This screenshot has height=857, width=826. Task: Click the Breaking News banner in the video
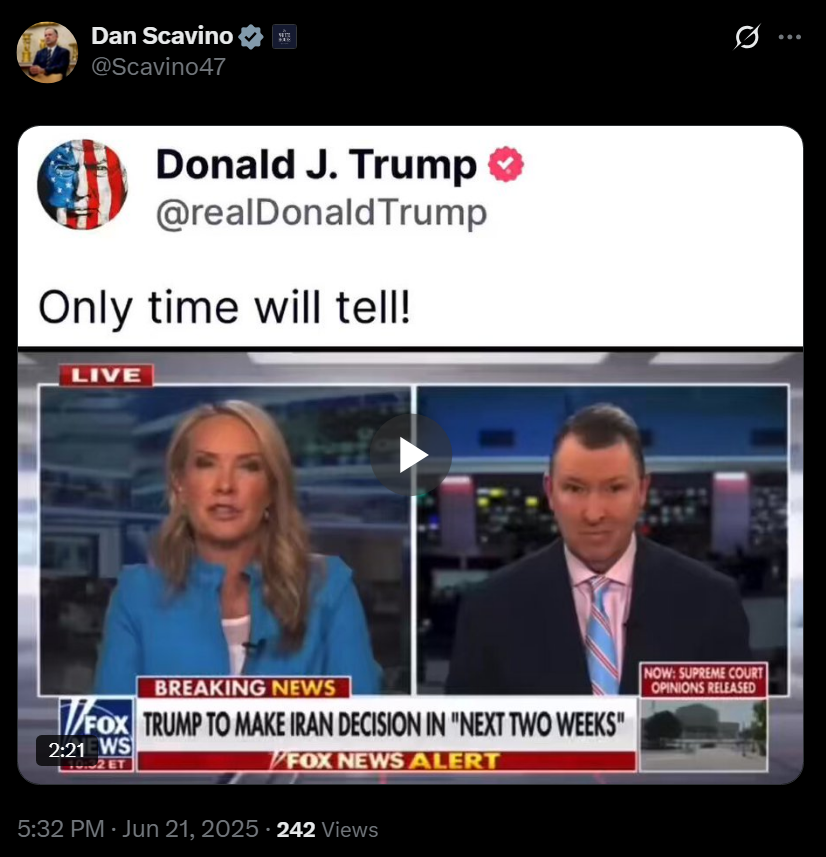[244, 688]
